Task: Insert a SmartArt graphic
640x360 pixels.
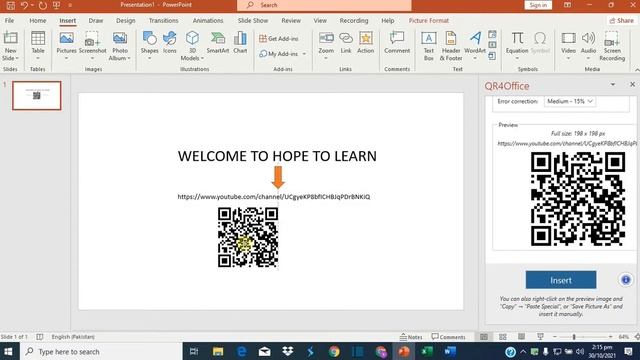Action: 218,42
